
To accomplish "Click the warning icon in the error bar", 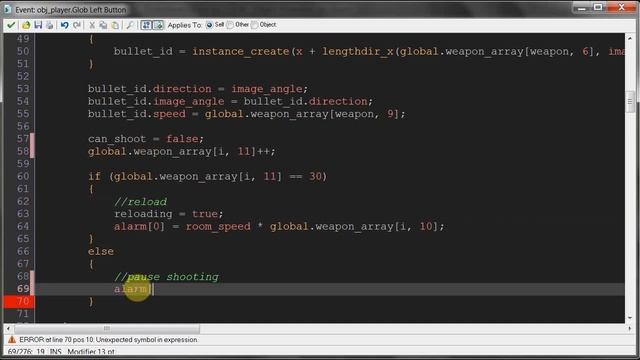I will coord(12,340).
